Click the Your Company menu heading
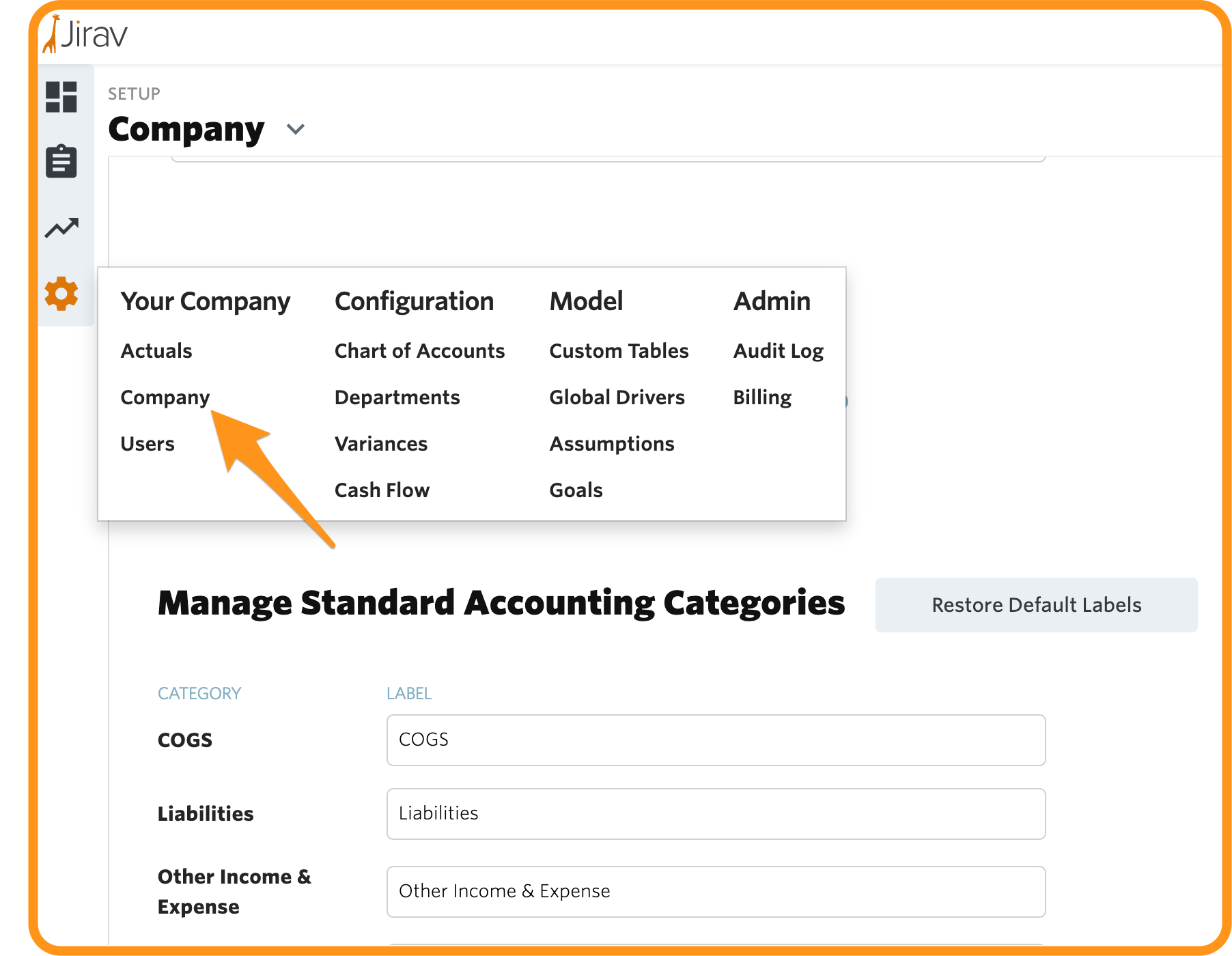Image resolution: width=1232 pixels, height=956 pixels. point(206,302)
